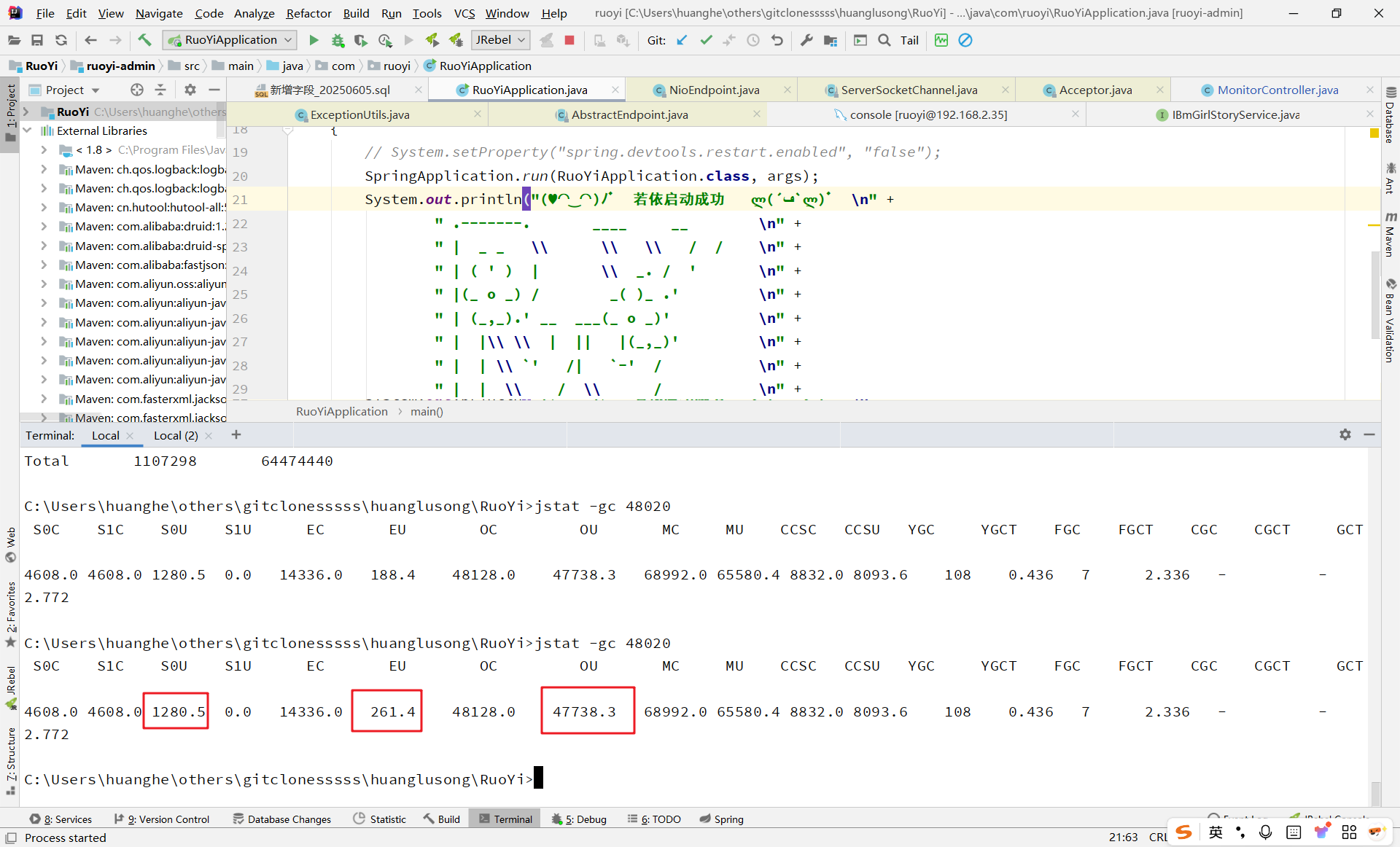This screenshot has width=1400, height=847.
Task: Run RuoYiApplication with the green play icon
Action: [x=314, y=40]
